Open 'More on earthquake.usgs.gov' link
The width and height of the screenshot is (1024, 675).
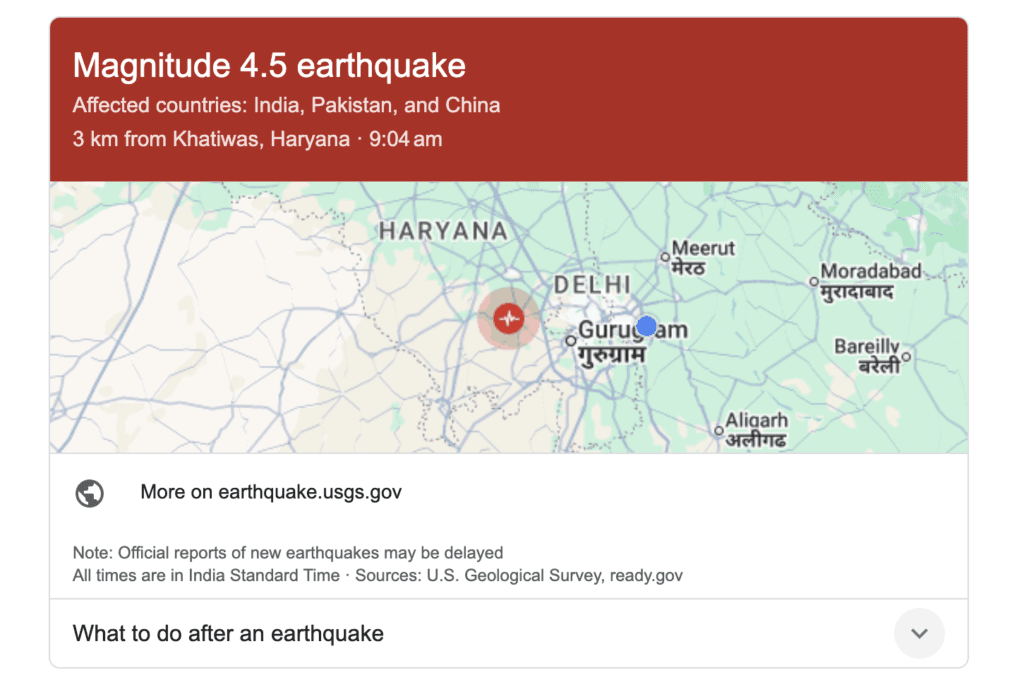click(271, 492)
